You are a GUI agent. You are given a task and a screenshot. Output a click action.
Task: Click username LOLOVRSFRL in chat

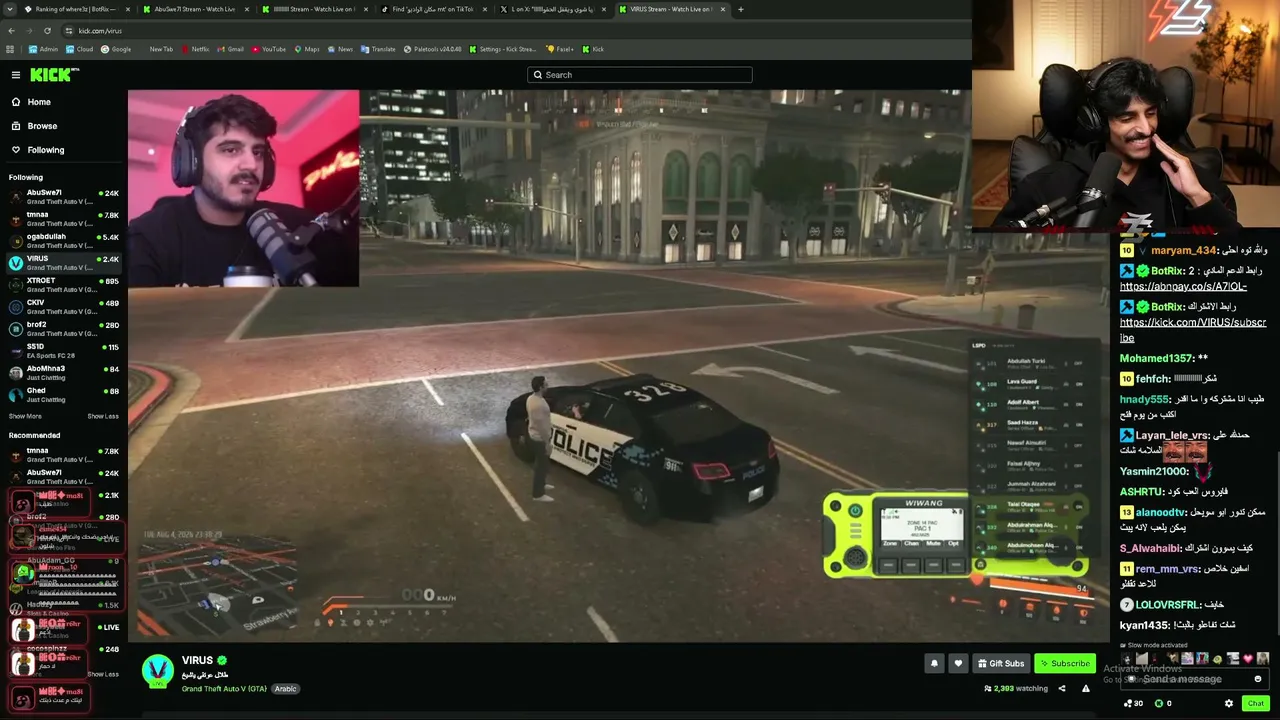[x=1167, y=605]
